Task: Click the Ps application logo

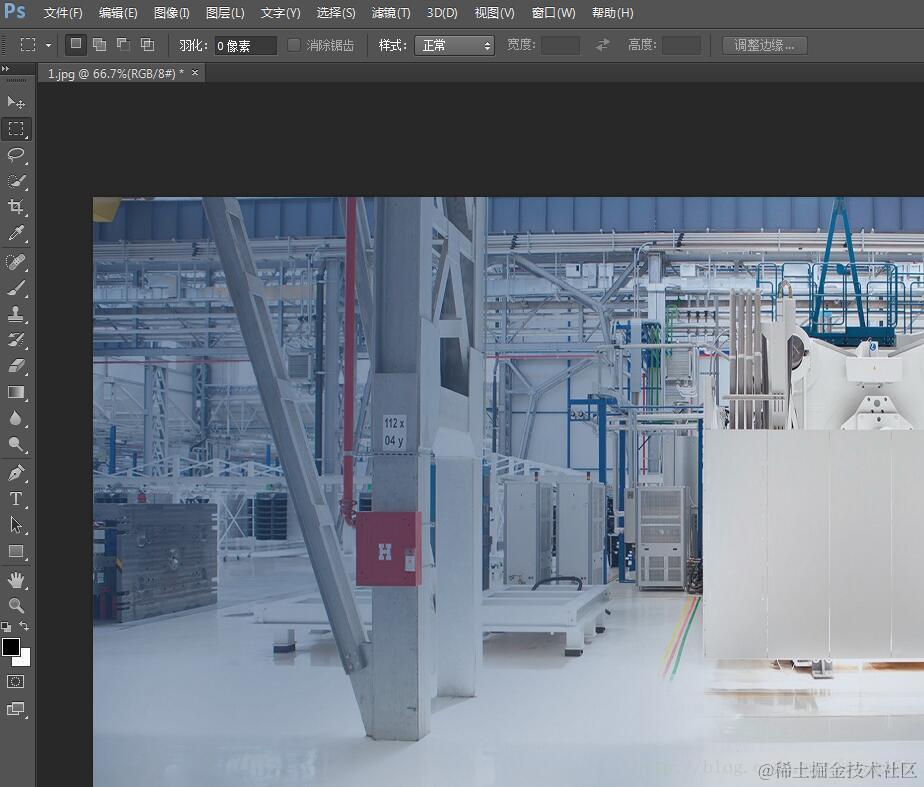Action: (x=15, y=11)
